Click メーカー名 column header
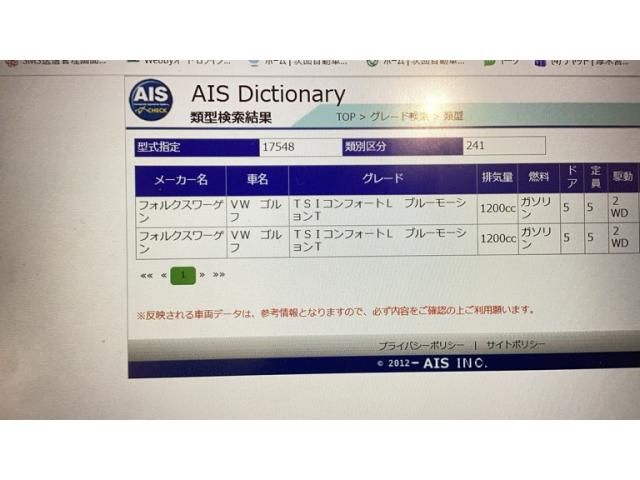The image size is (640, 480). (x=181, y=180)
